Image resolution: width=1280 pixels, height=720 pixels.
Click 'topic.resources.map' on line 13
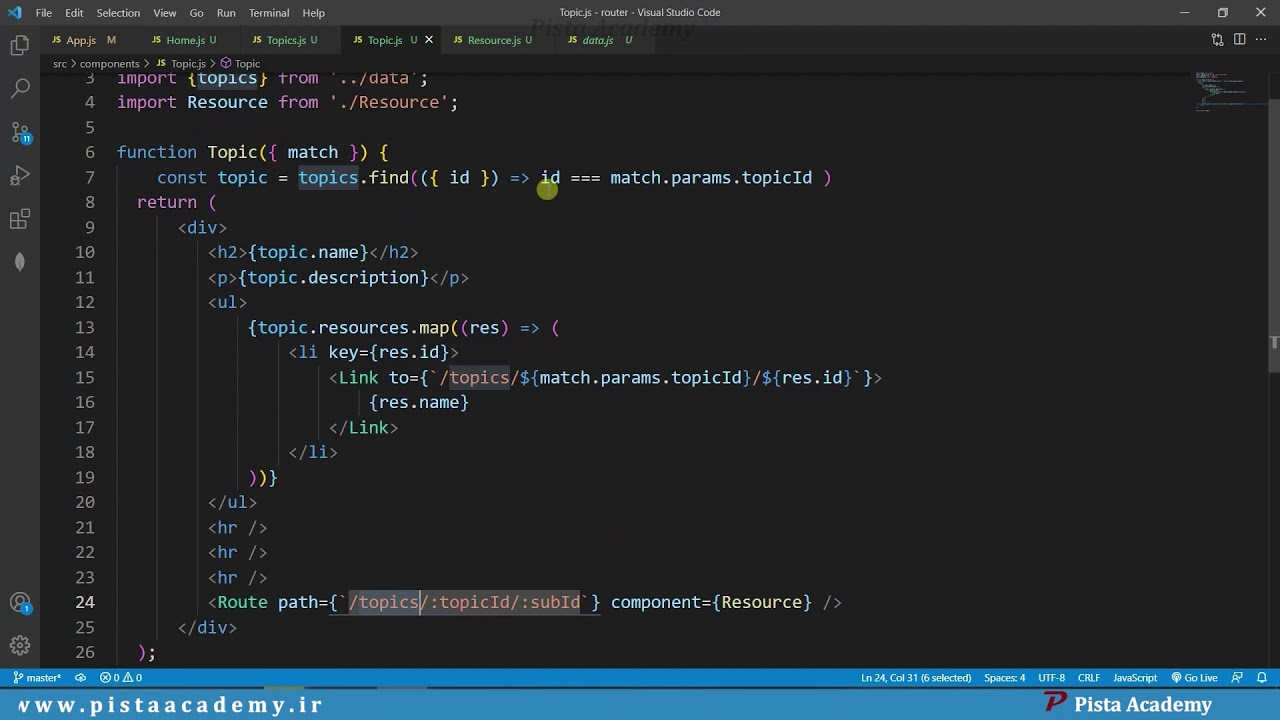pos(353,327)
